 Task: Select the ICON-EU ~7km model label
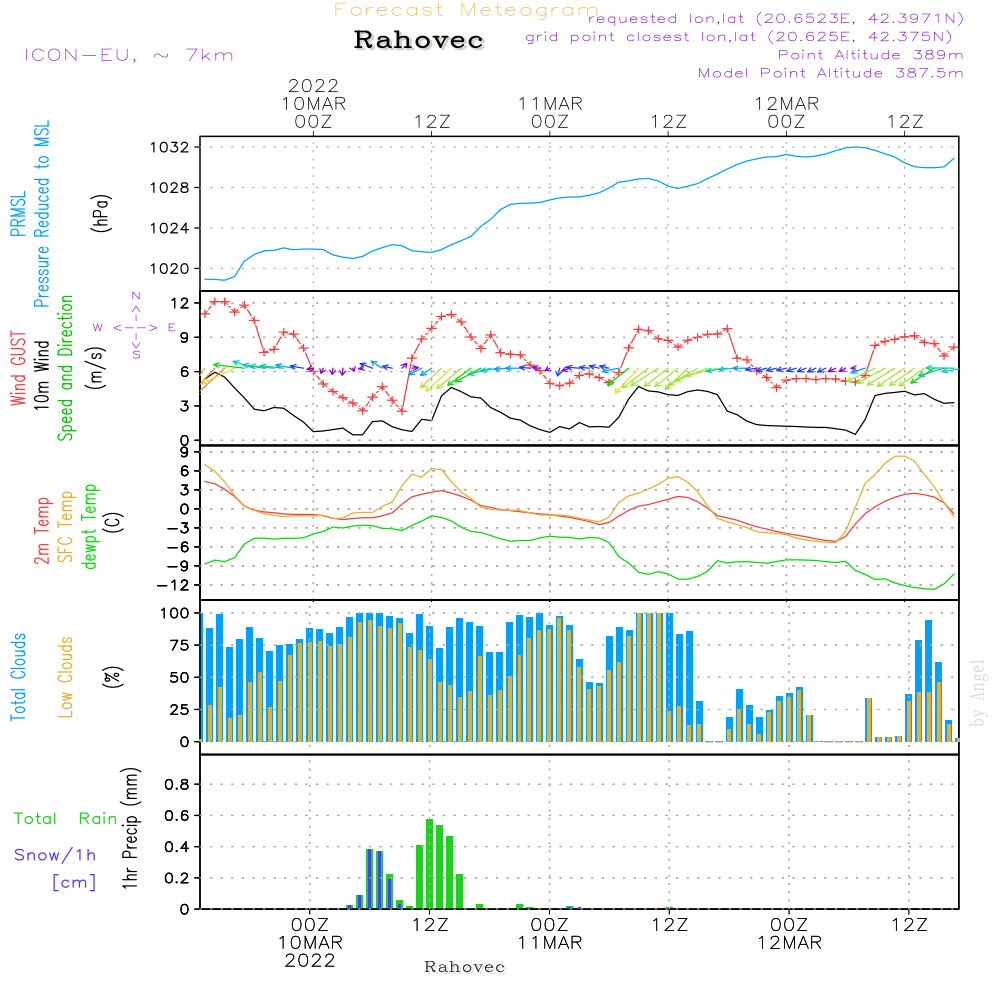(128, 54)
